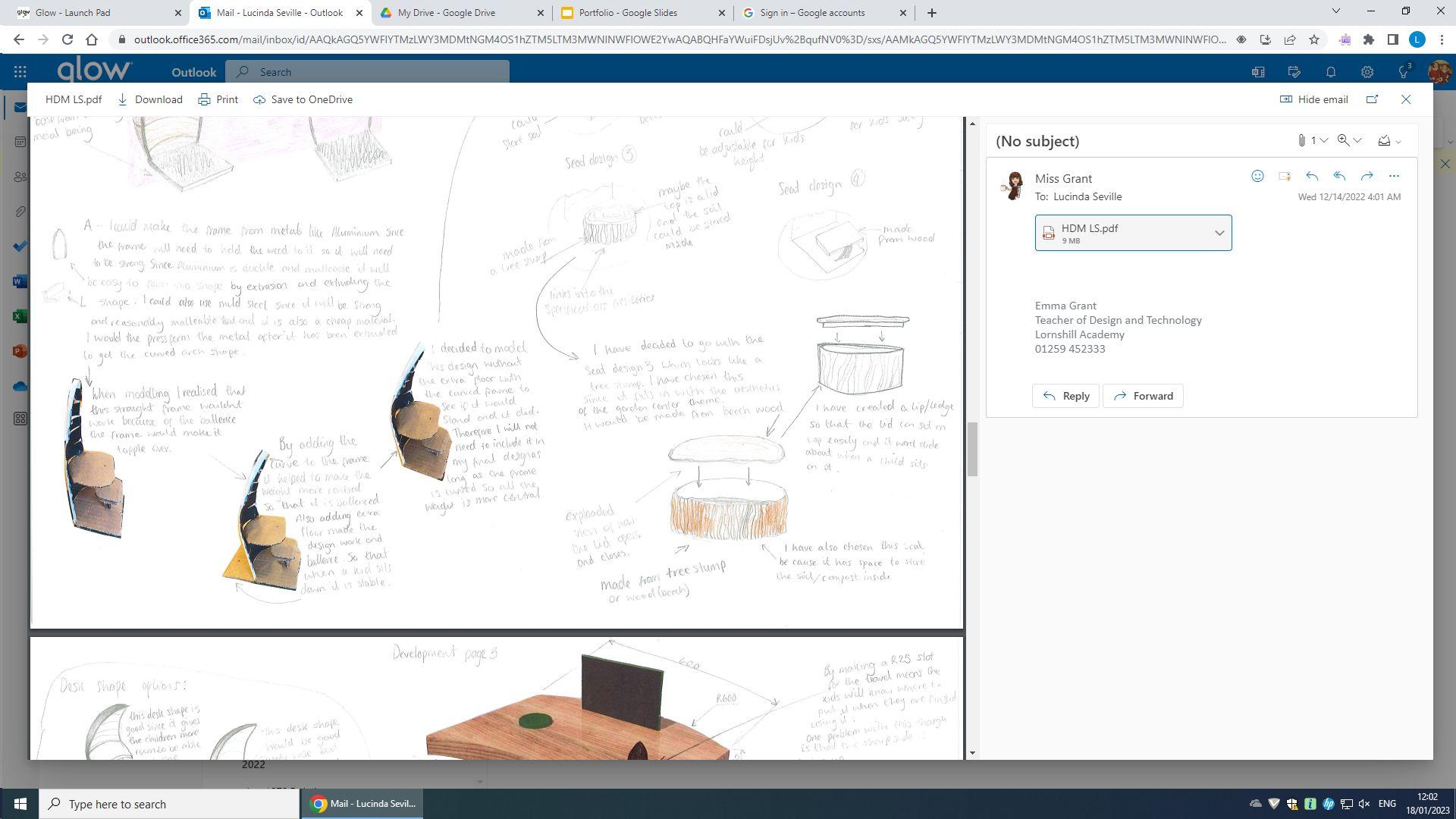Open notifications bell in Outlook header
Viewport: 1456px width, 819px height.
(x=1331, y=72)
